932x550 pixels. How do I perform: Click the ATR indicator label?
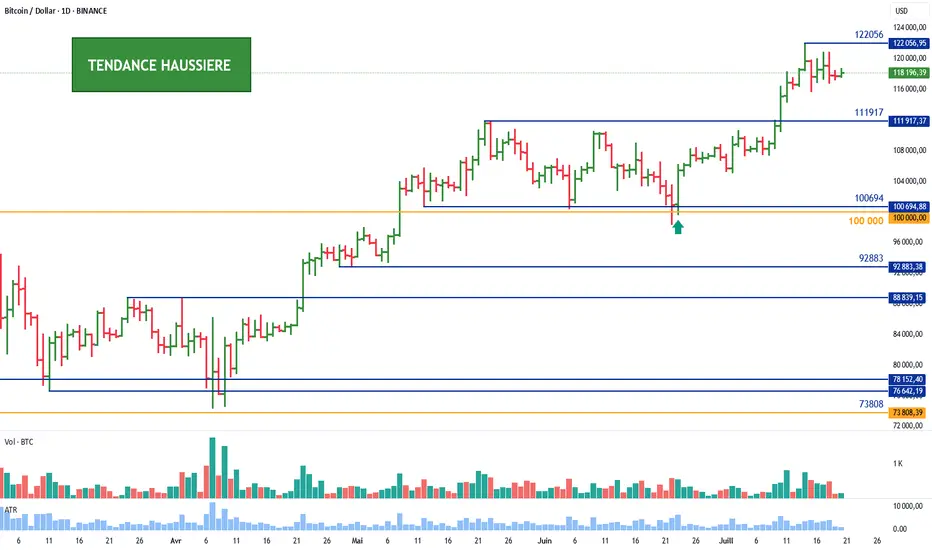point(11,508)
